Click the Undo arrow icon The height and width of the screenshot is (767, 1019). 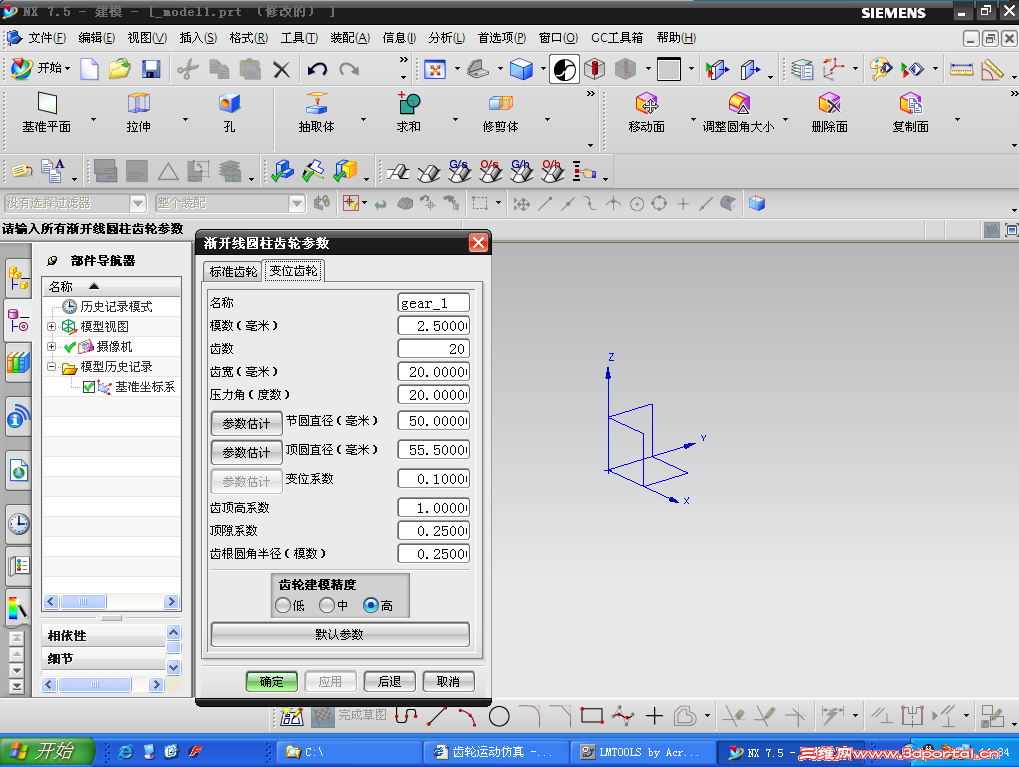(x=317, y=69)
